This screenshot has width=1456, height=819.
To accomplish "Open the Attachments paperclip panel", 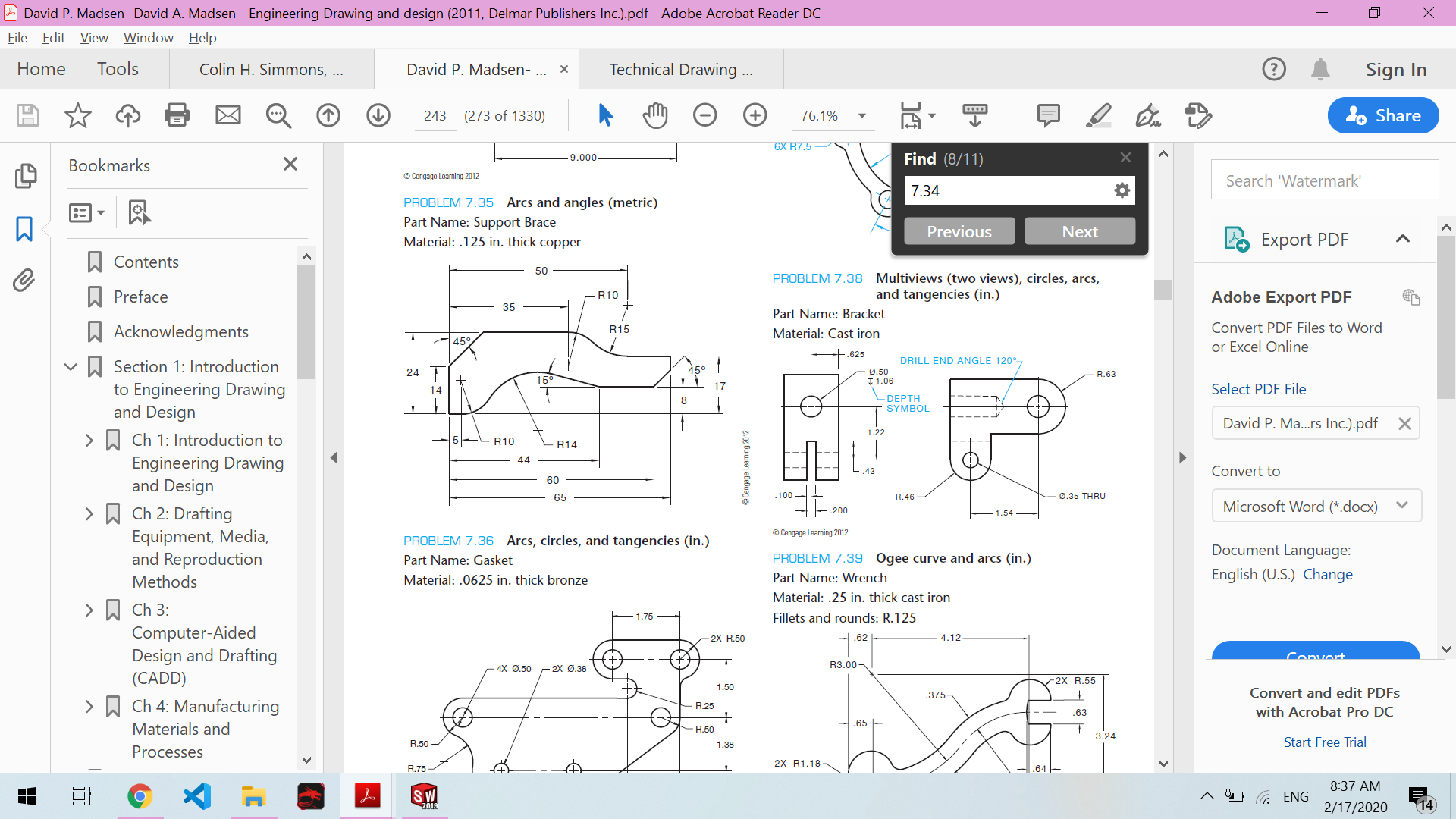I will (24, 281).
